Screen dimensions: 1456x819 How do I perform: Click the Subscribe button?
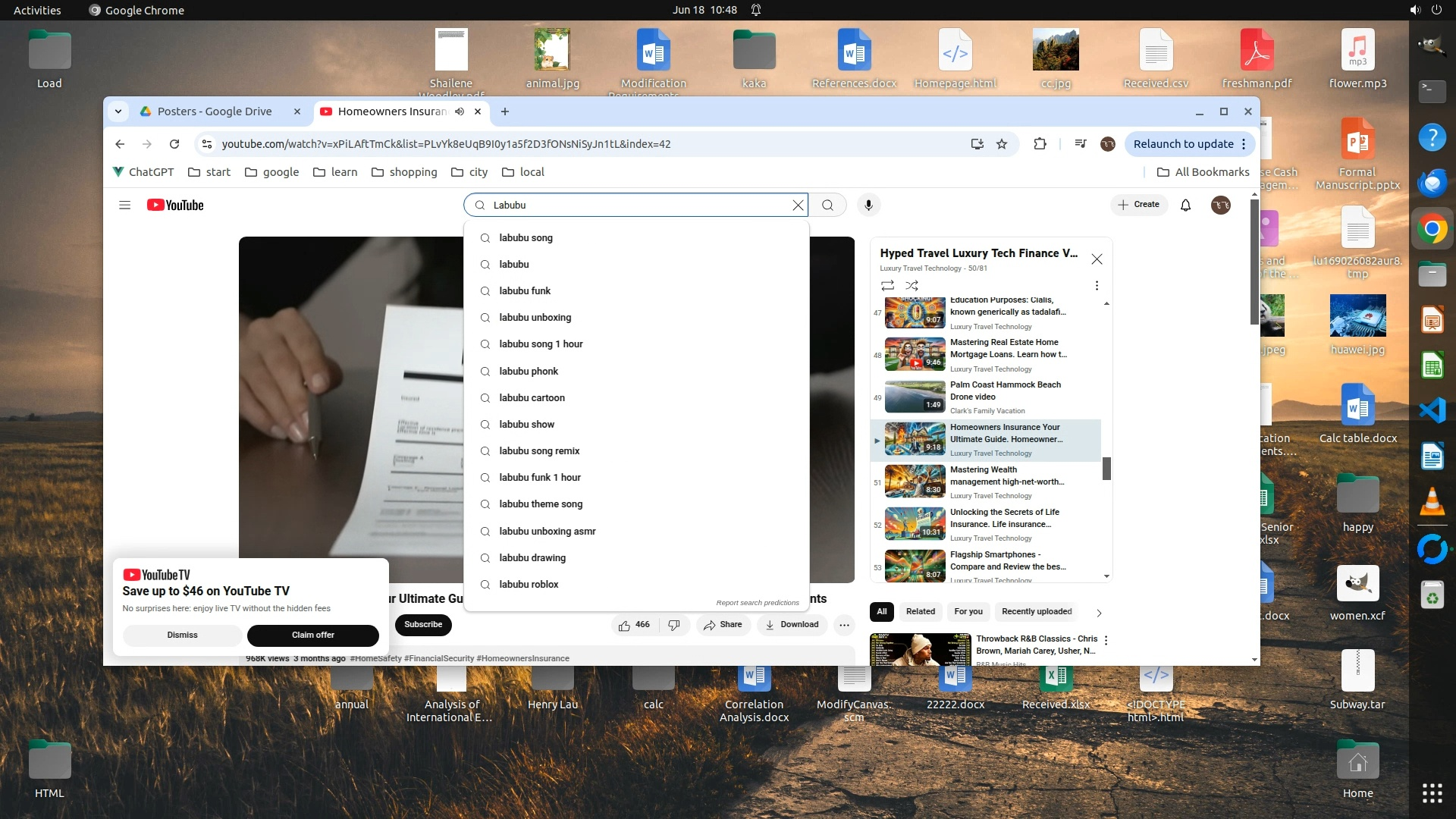(422, 625)
